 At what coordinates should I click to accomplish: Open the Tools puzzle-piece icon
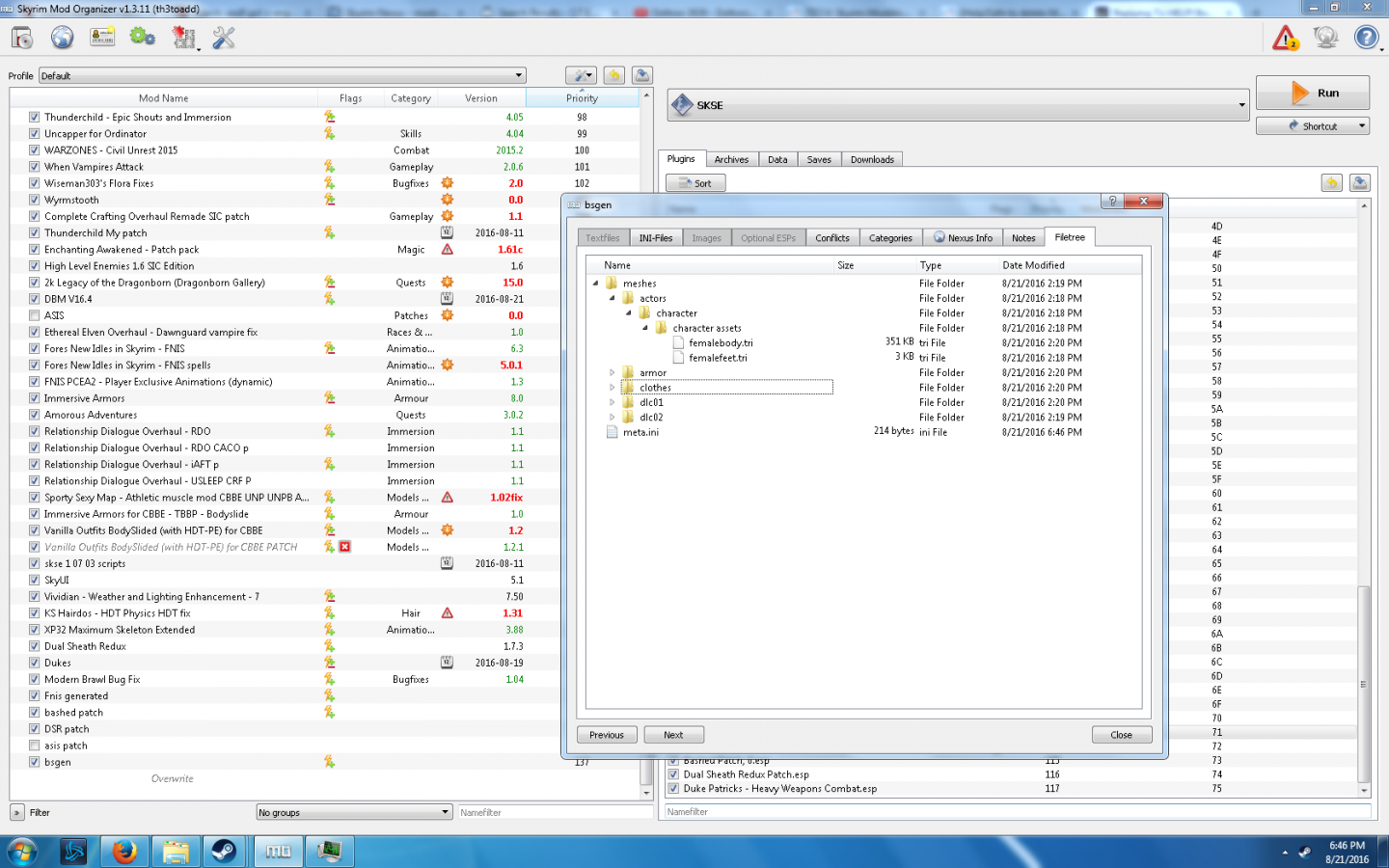click(x=184, y=38)
